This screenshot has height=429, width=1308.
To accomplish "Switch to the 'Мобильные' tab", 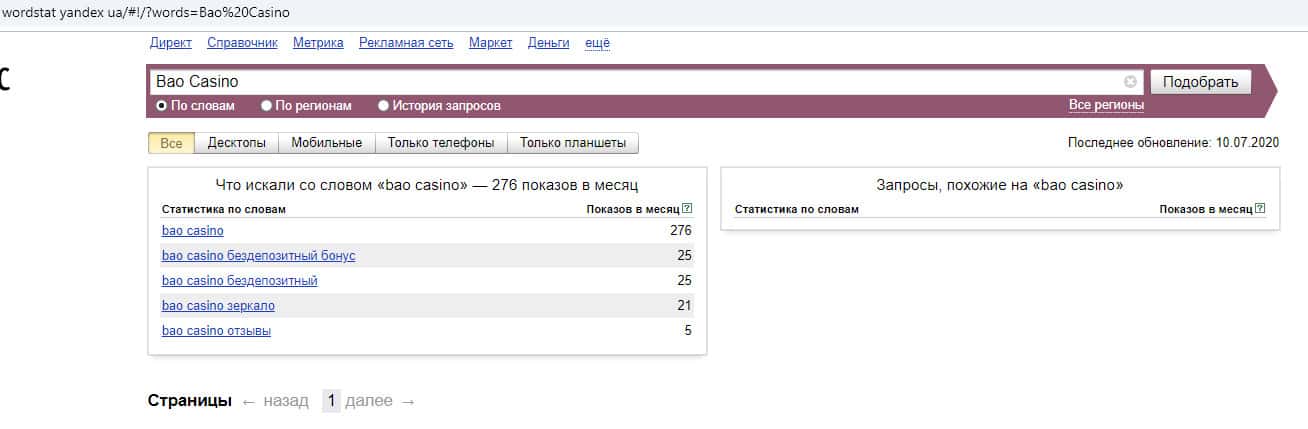I will pyautogui.click(x=326, y=143).
